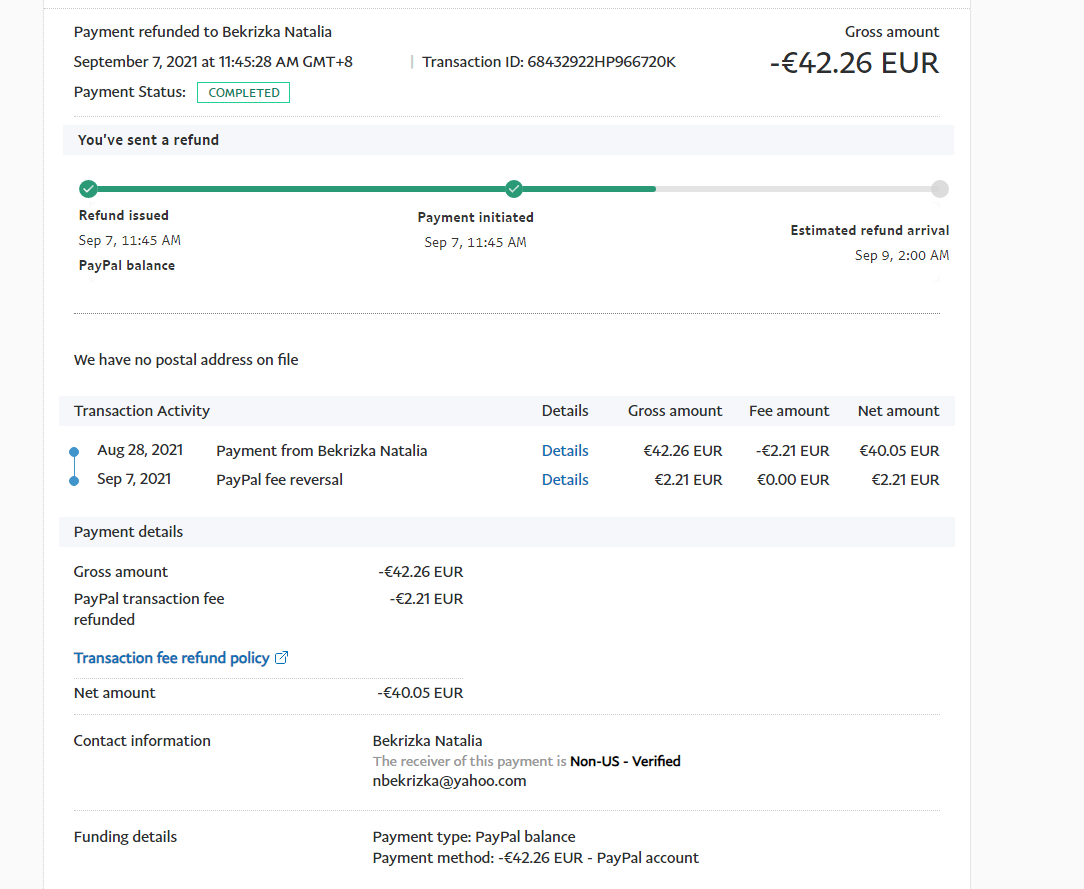Click the large -€42.26 EUR gross amount

point(854,63)
